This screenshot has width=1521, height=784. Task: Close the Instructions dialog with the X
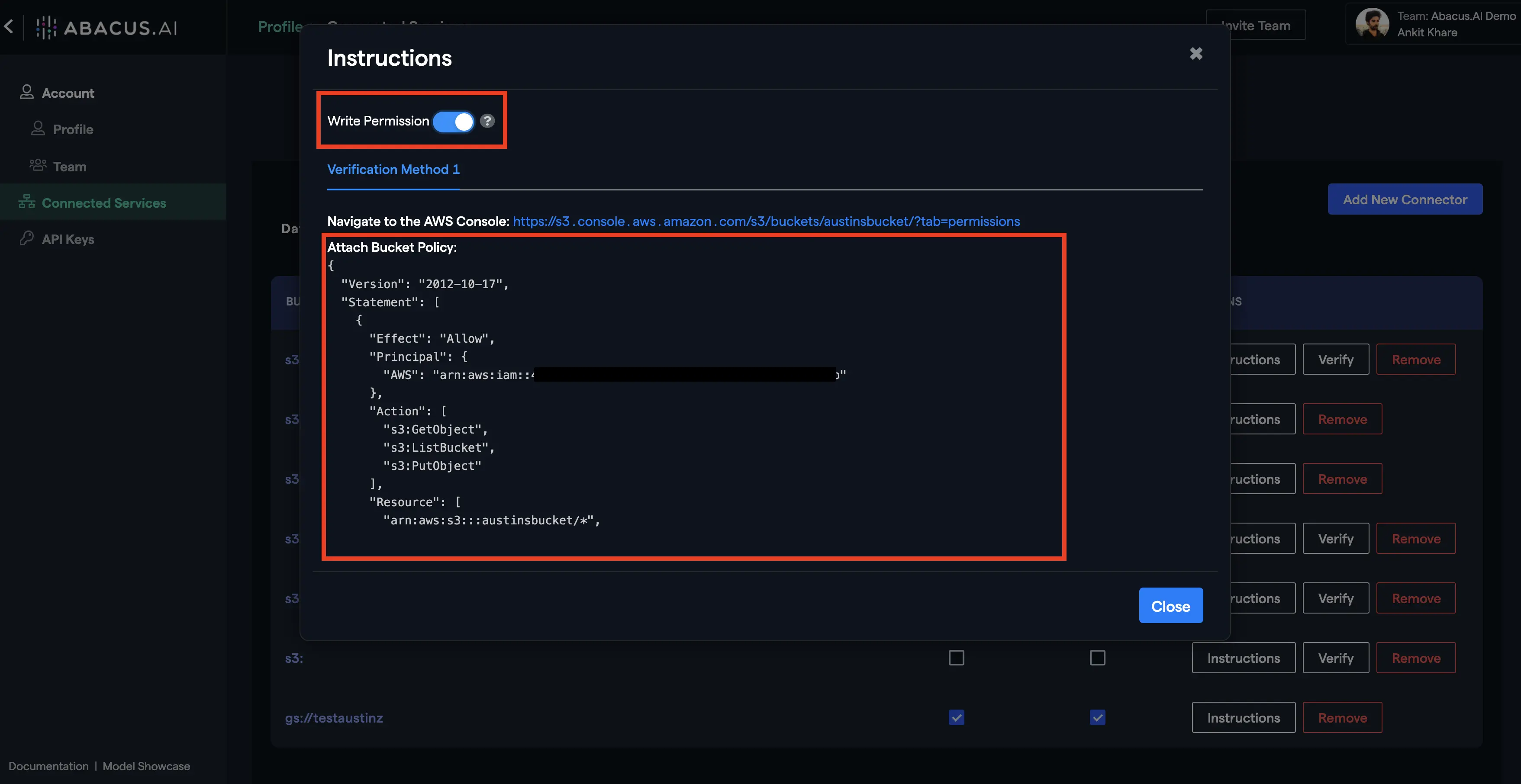1196,54
